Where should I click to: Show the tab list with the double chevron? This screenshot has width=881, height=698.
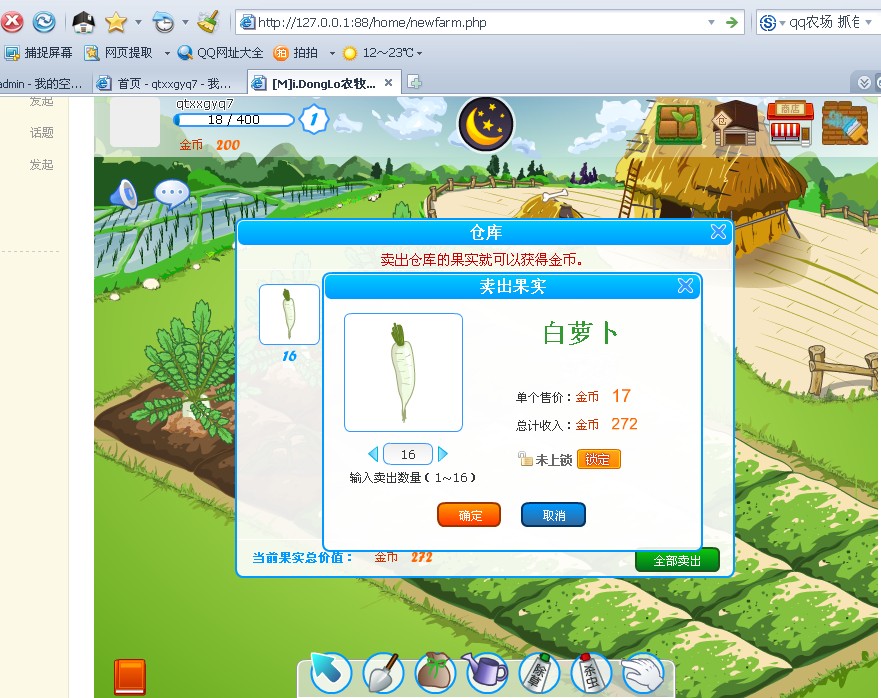pos(864,83)
